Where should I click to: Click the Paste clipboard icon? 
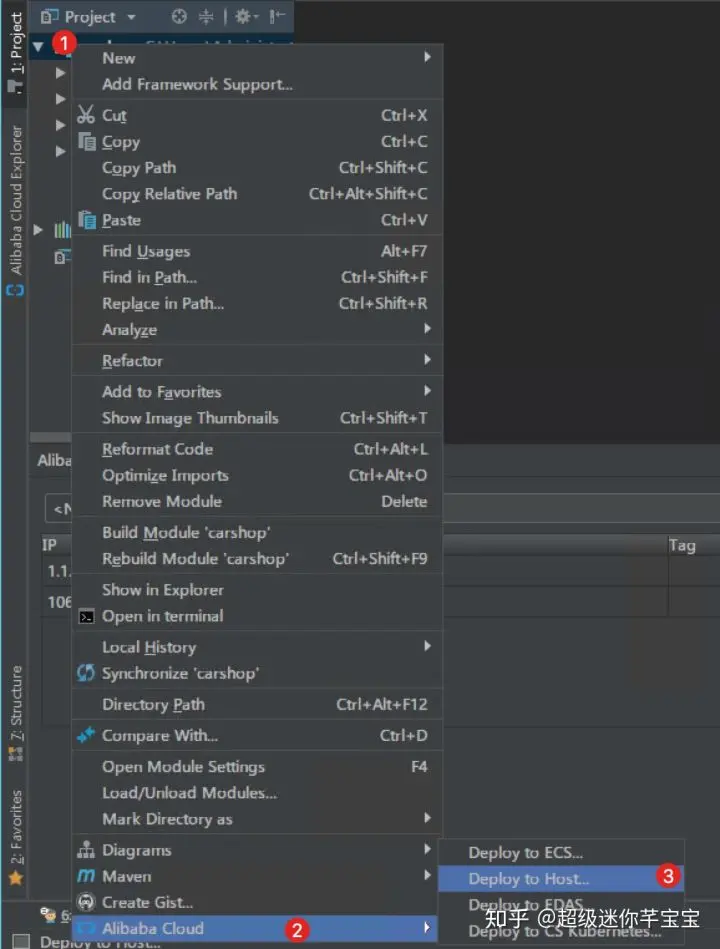pos(87,220)
